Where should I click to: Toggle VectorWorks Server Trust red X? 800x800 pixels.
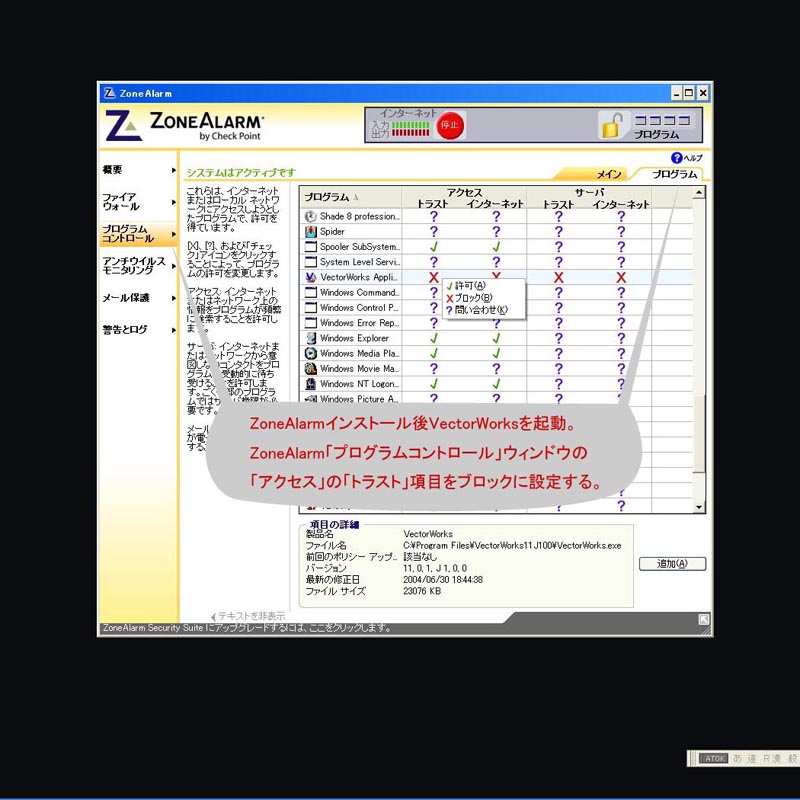coord(559,278)
